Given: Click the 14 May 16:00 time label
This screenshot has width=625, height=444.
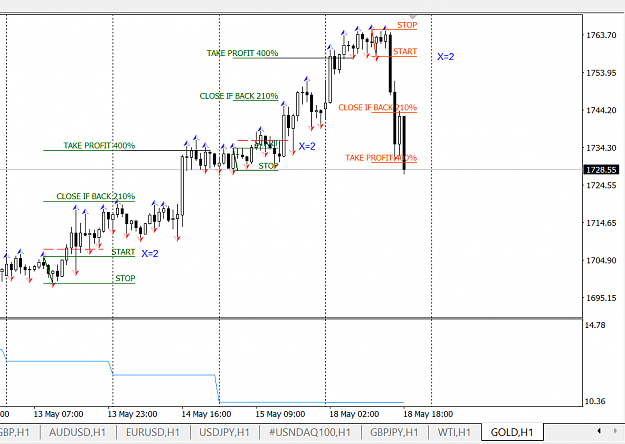Looking at the screenshot, I should [206, 414].
